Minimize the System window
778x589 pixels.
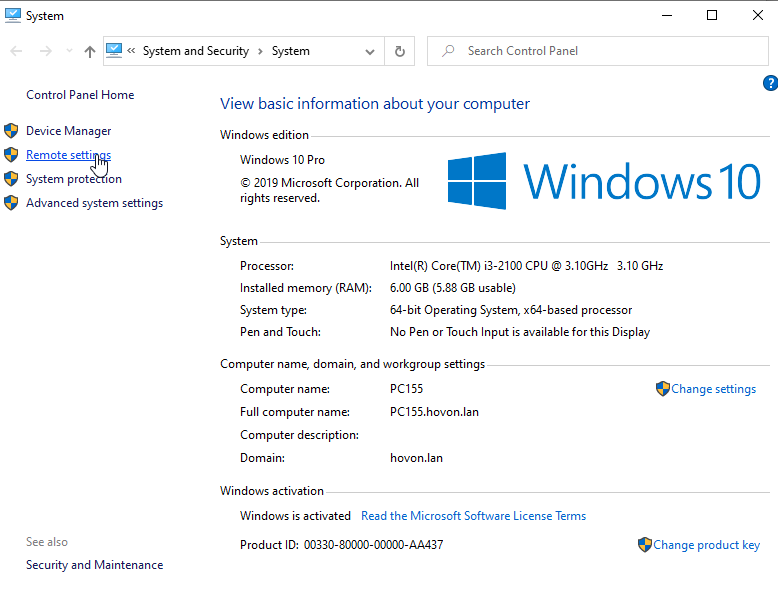pos(667,15)
